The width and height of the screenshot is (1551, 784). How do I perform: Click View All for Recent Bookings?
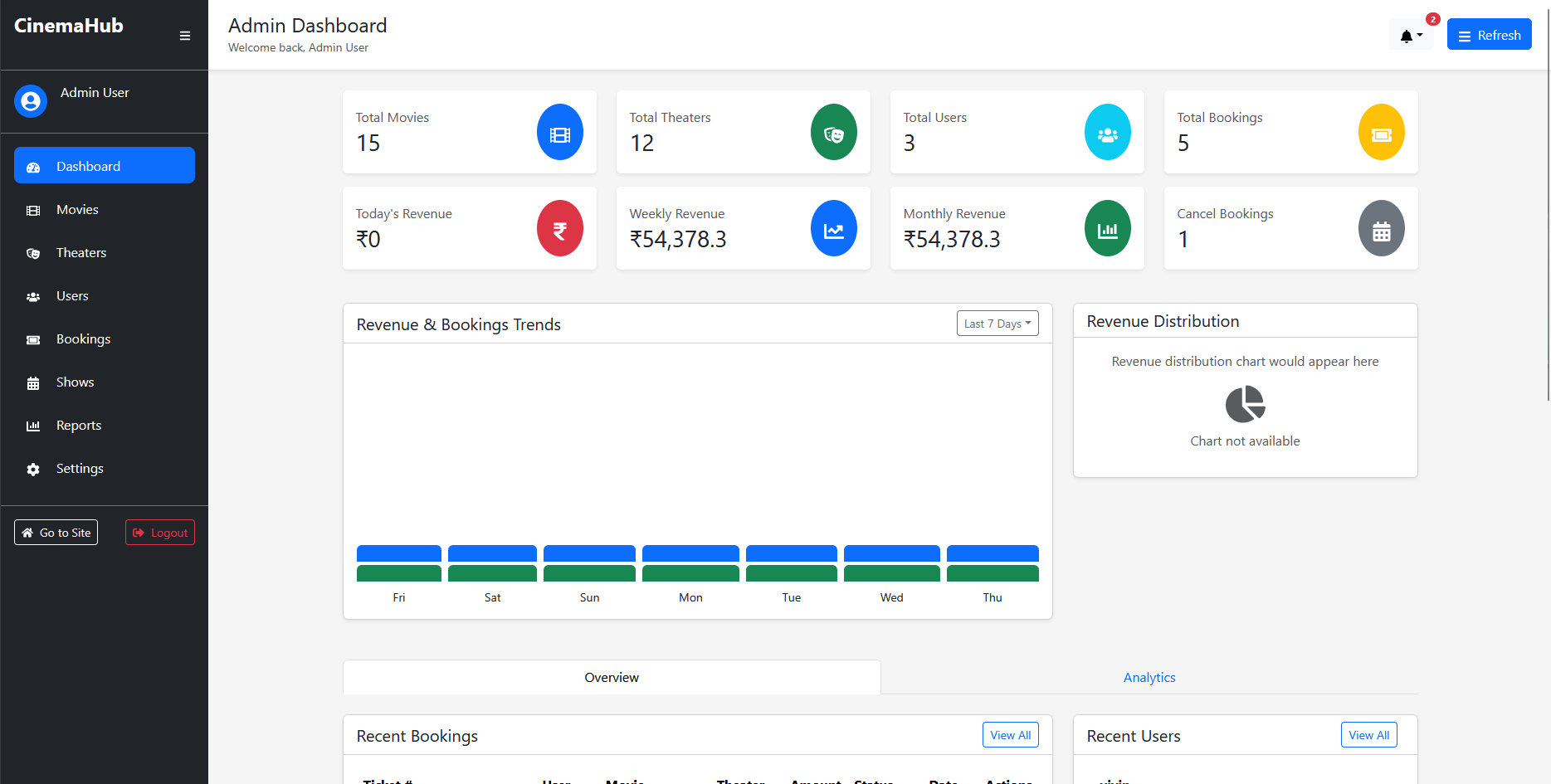(x=1010, y=735)
